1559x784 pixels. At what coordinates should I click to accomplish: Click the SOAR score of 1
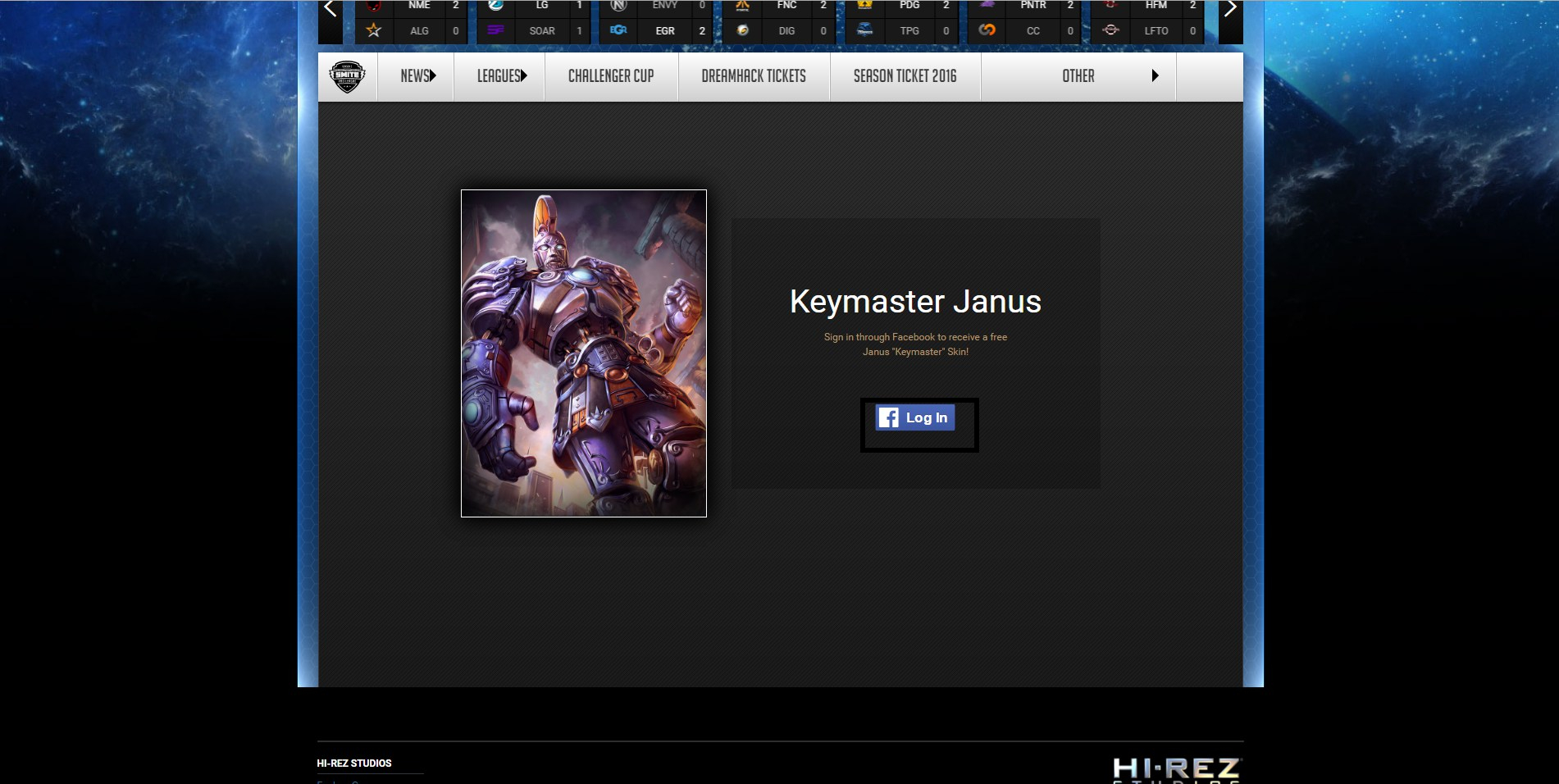pos(579,31)
